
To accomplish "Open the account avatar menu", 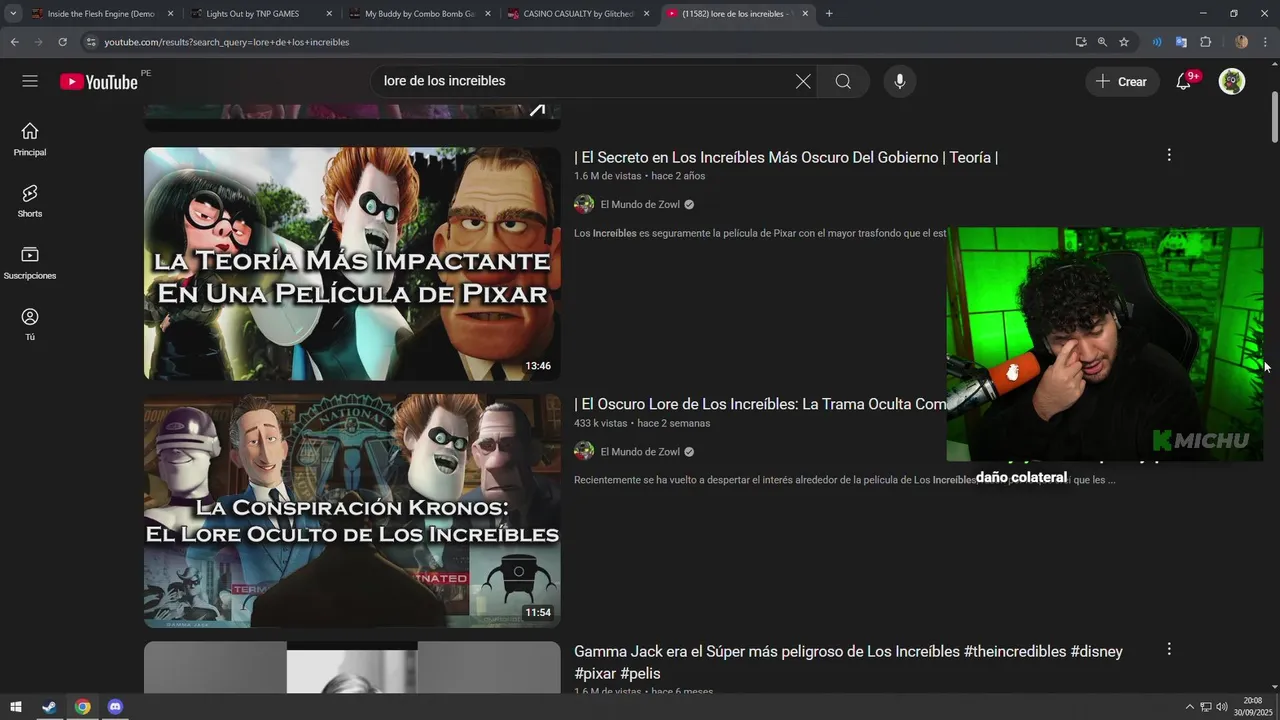I will tap(1232, 82).
